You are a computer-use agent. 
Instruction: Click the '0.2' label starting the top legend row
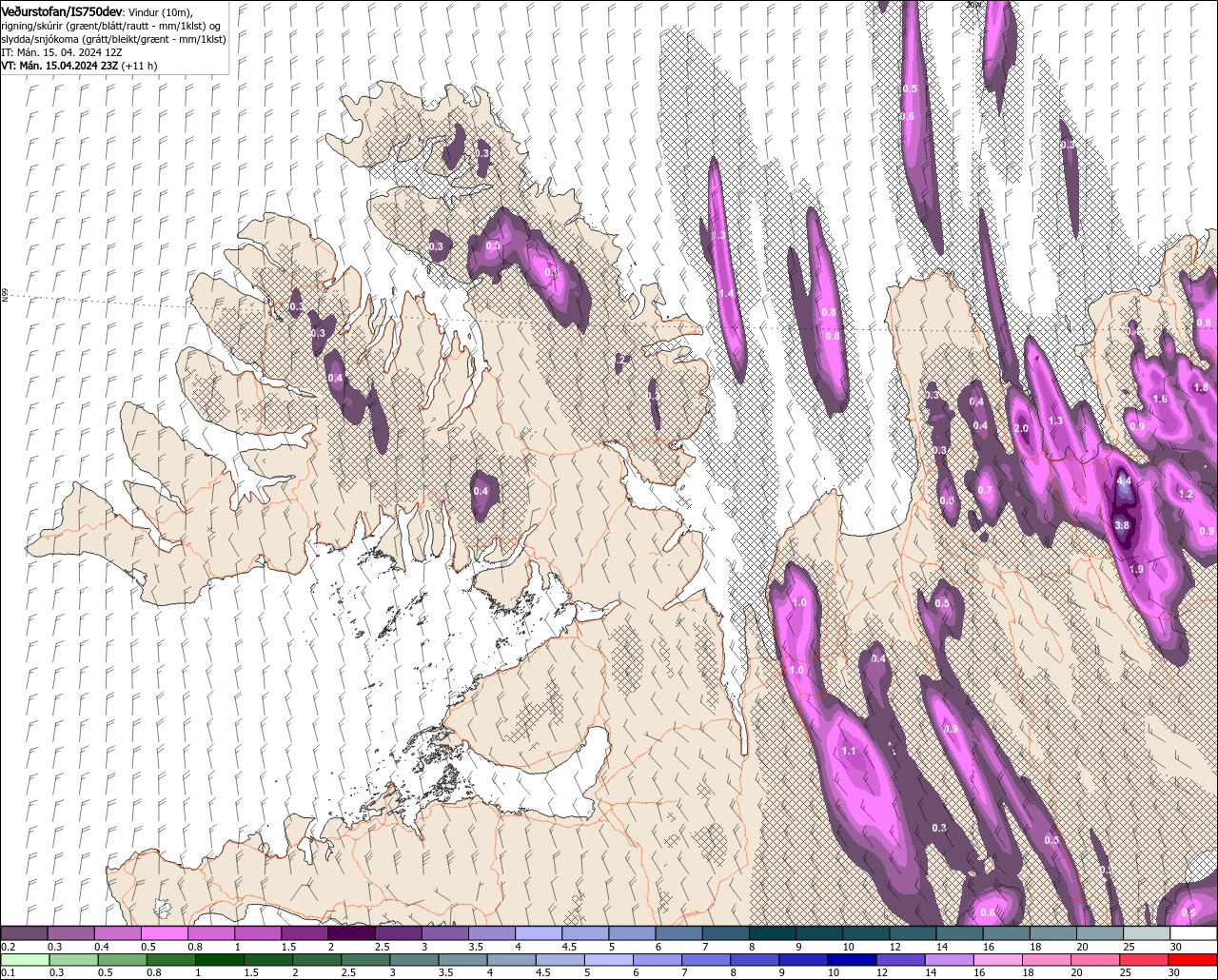(x=8, y=947)
